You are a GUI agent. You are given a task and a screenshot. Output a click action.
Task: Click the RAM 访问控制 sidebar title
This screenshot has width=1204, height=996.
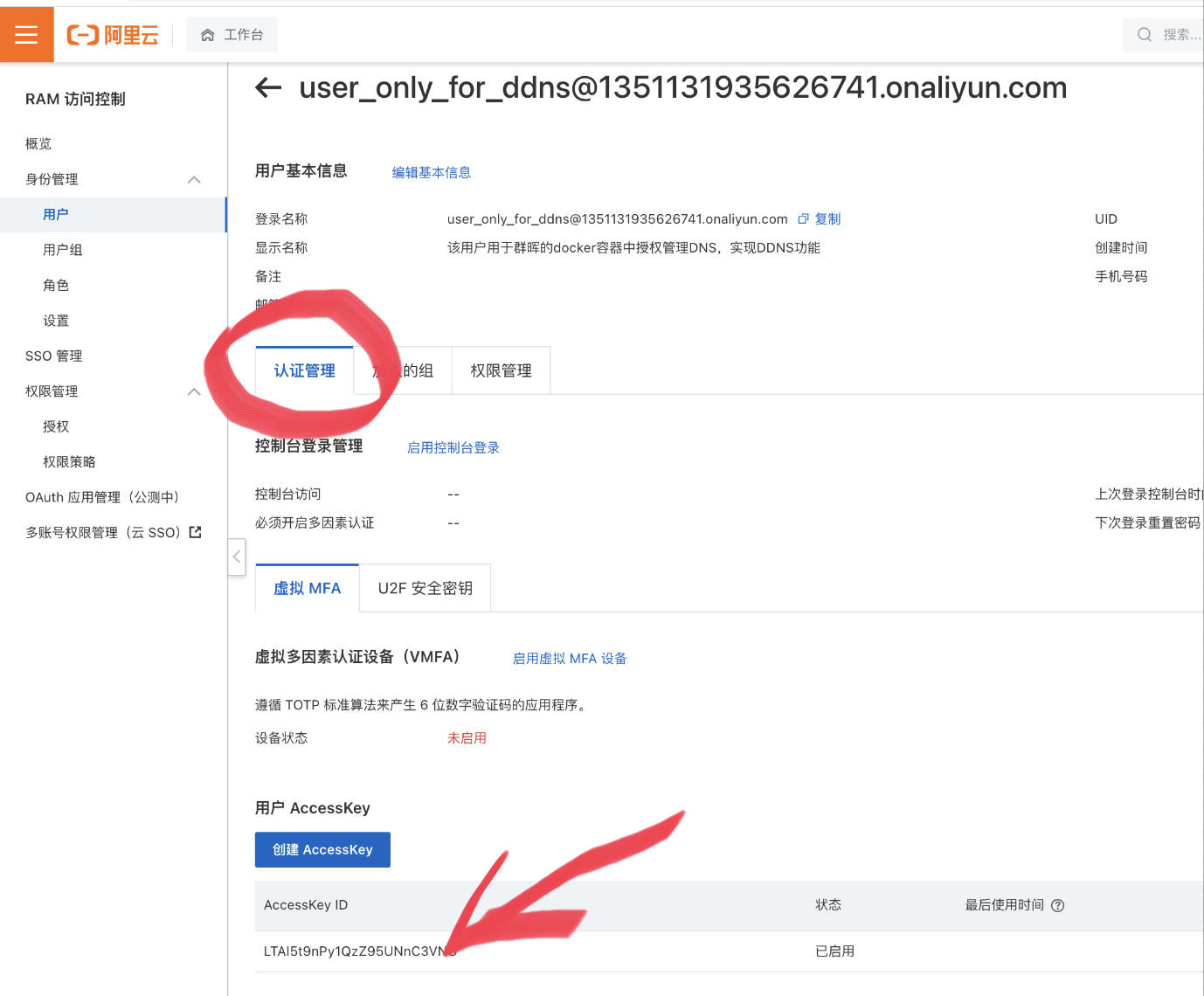[x=75, y=100]
